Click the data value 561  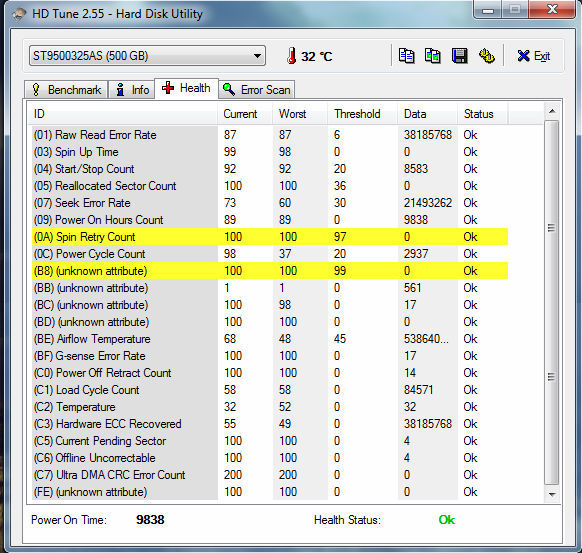(x=412, y=288)
